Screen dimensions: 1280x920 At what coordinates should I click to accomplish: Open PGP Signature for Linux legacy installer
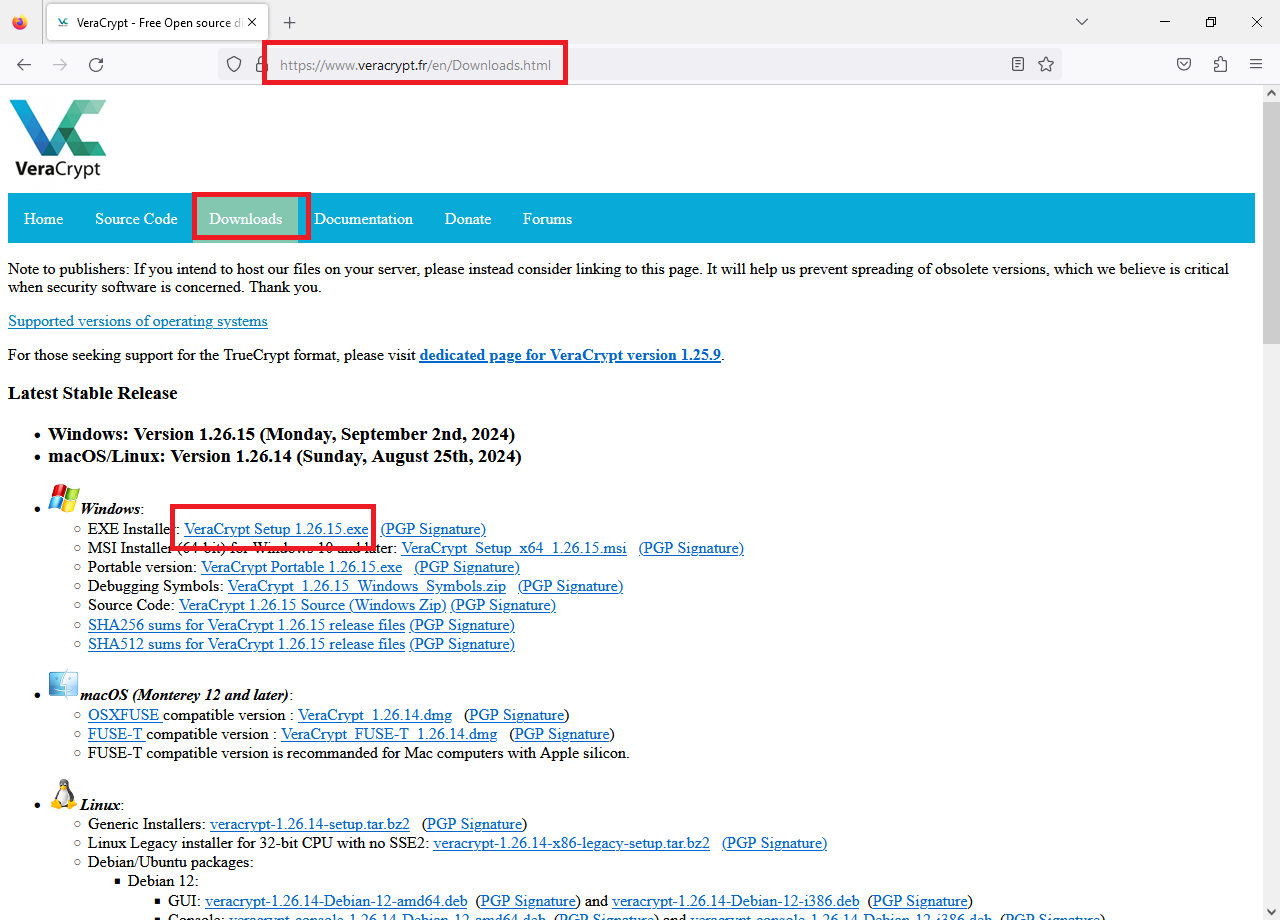[x=775, y=843]
